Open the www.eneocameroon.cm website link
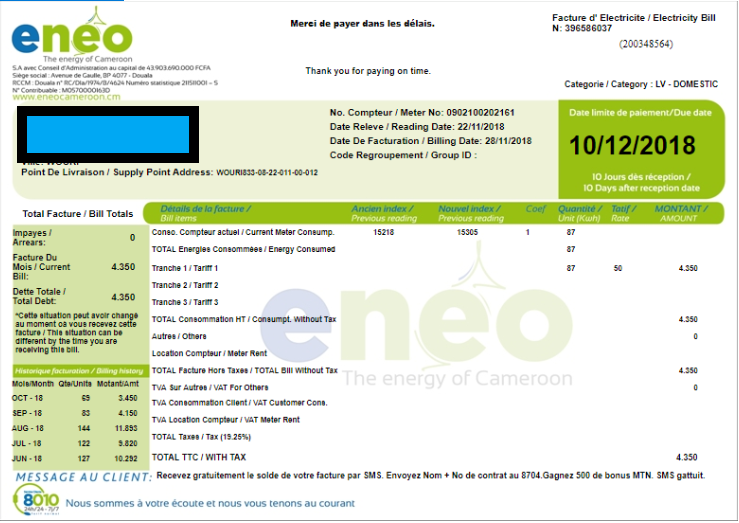The height and width of the screenshot is (523, 739). pos(66,97)
